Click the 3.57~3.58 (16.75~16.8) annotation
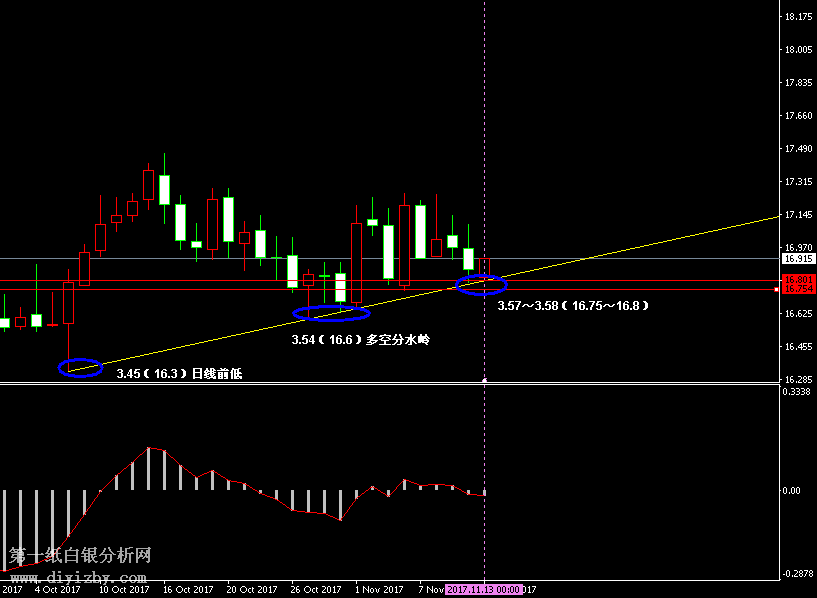The width and height of the screenshot is (817, 598). click(573, 305)
